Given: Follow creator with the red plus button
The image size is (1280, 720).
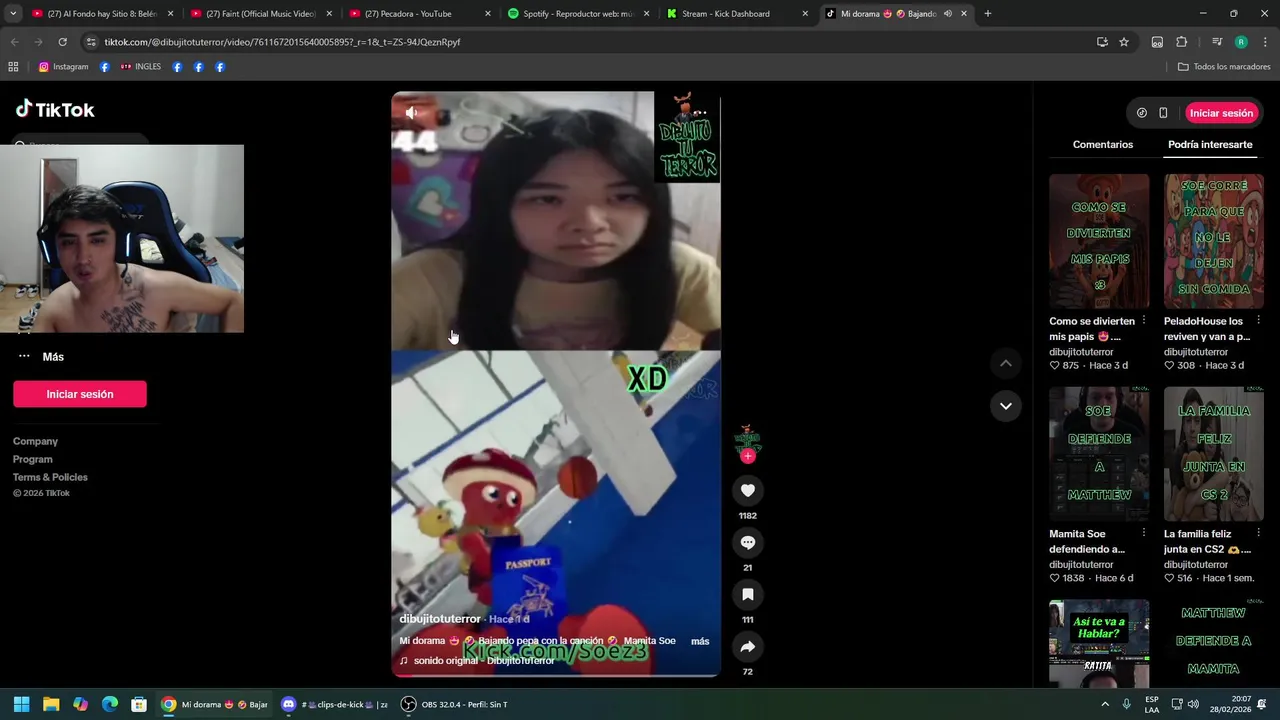Looking at the screenshot, I should point(747,456).
